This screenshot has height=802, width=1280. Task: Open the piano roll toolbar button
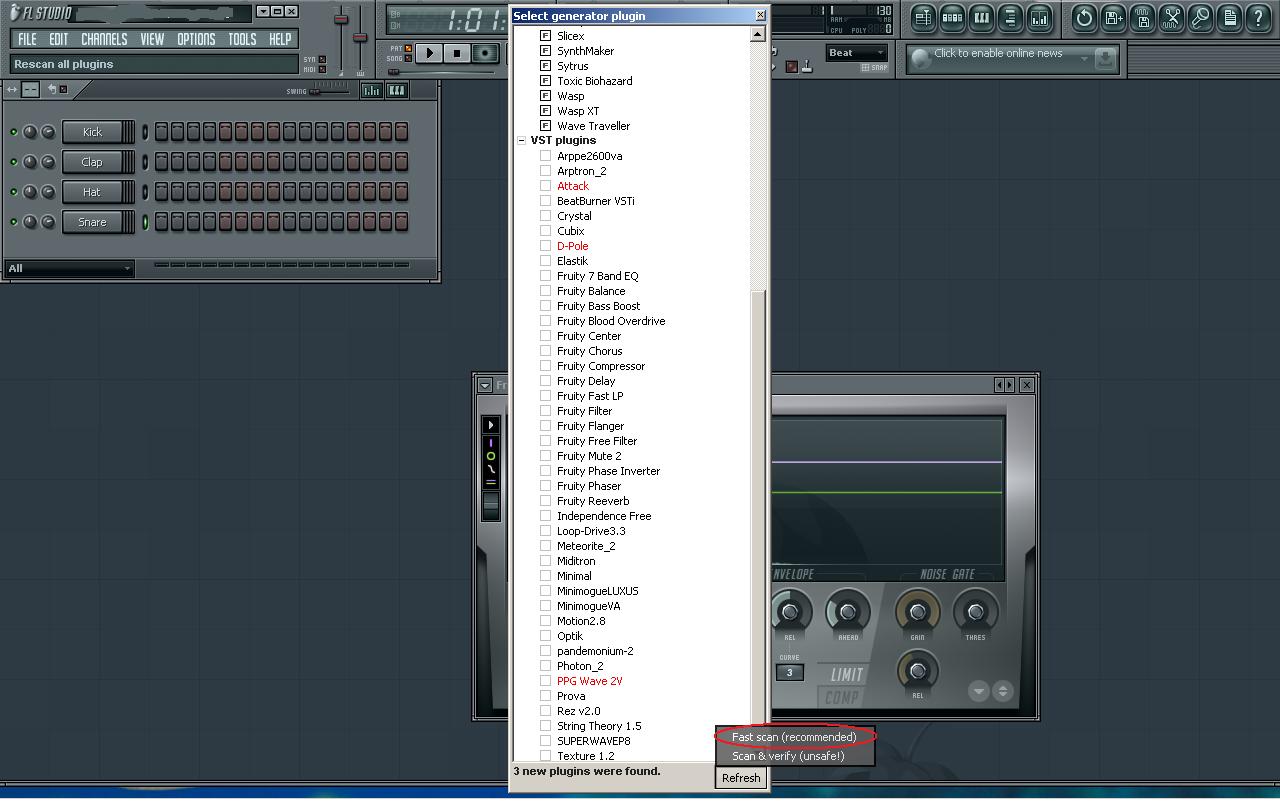pos(981,17)
